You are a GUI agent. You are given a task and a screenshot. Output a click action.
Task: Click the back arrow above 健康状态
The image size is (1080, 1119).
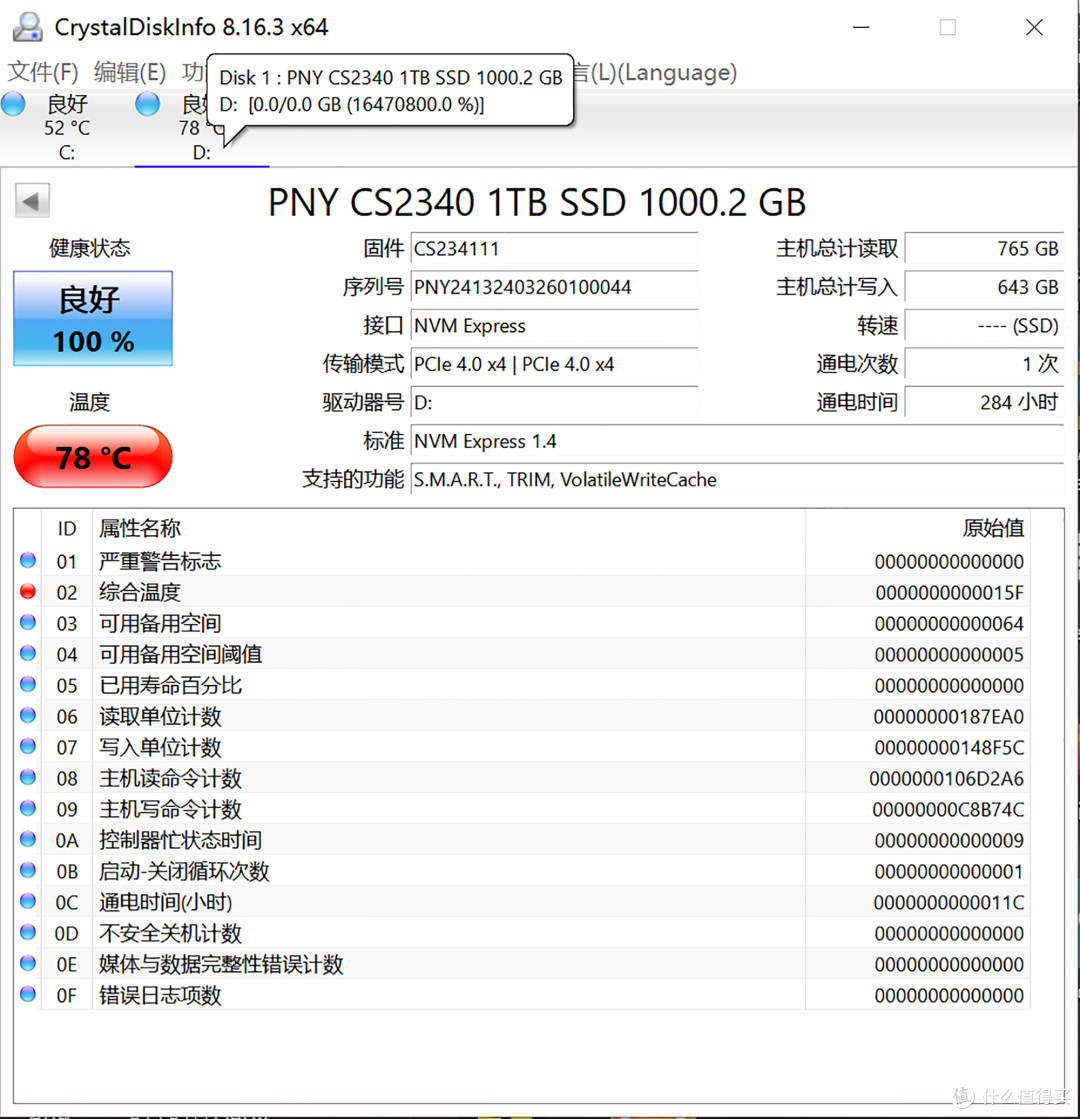click(31, 200)
